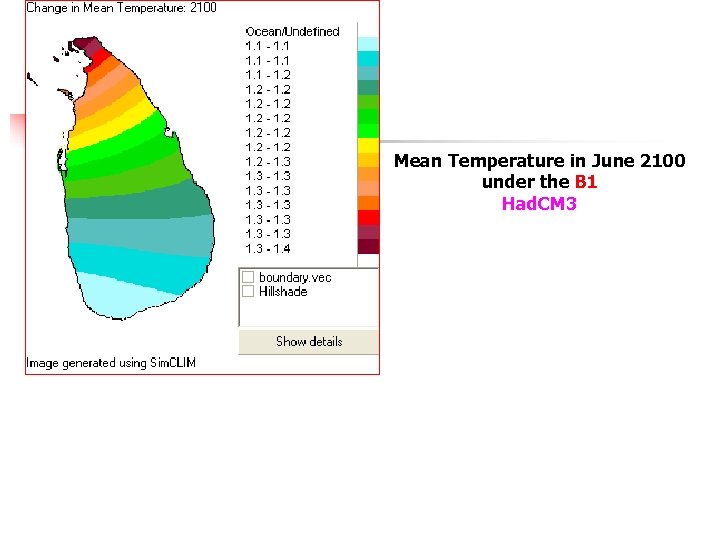Click the 'Change in Mean Temperature: 2100' title

(121, 8)
